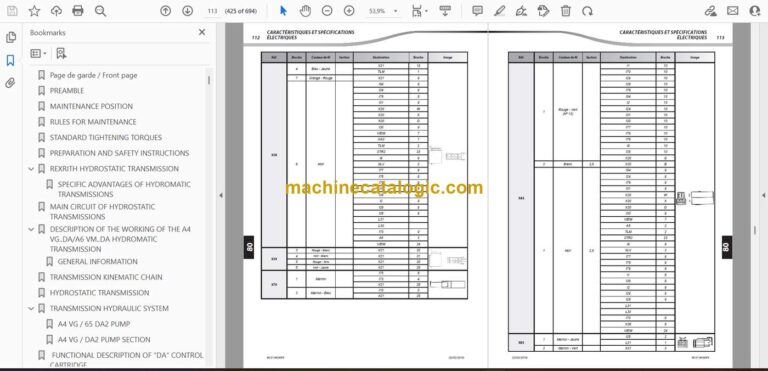The image size is (768, 371).
Task: Go to STANDARD TIGHTENING TORQUES bookmark
Action: pos(106,137)
